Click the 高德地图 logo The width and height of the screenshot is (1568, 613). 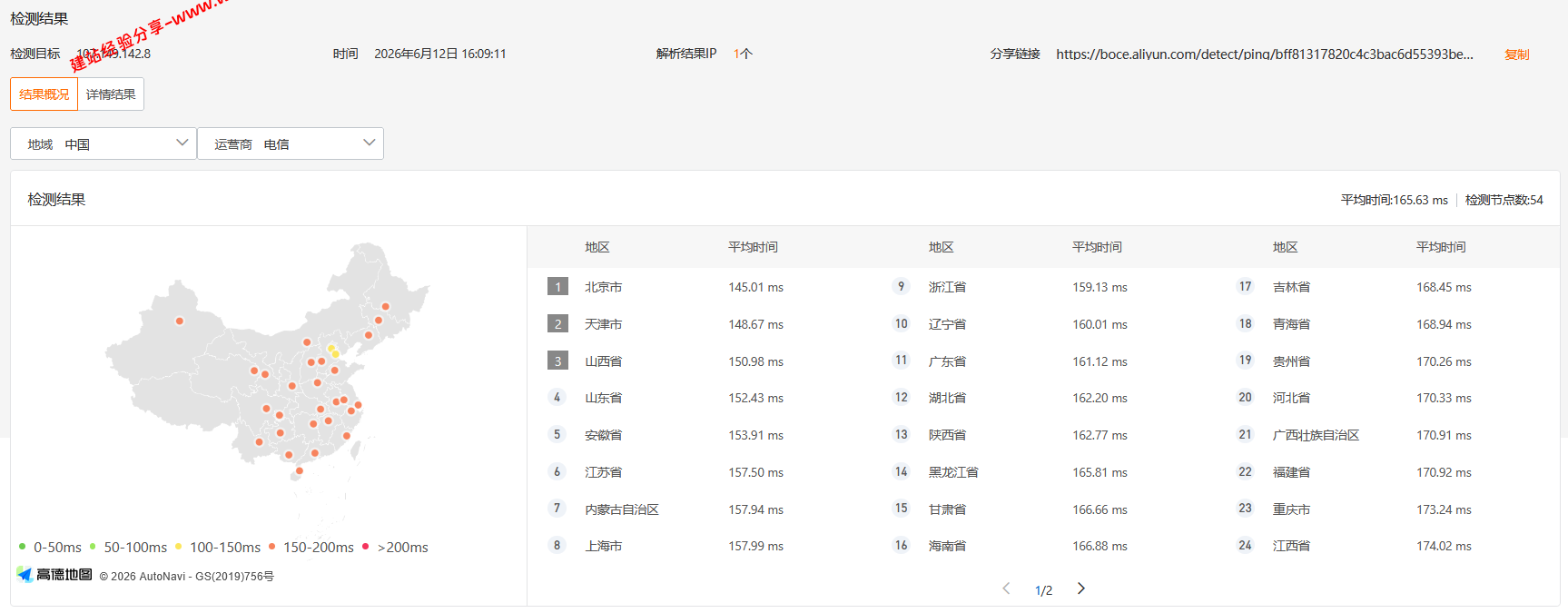[54, 575]
